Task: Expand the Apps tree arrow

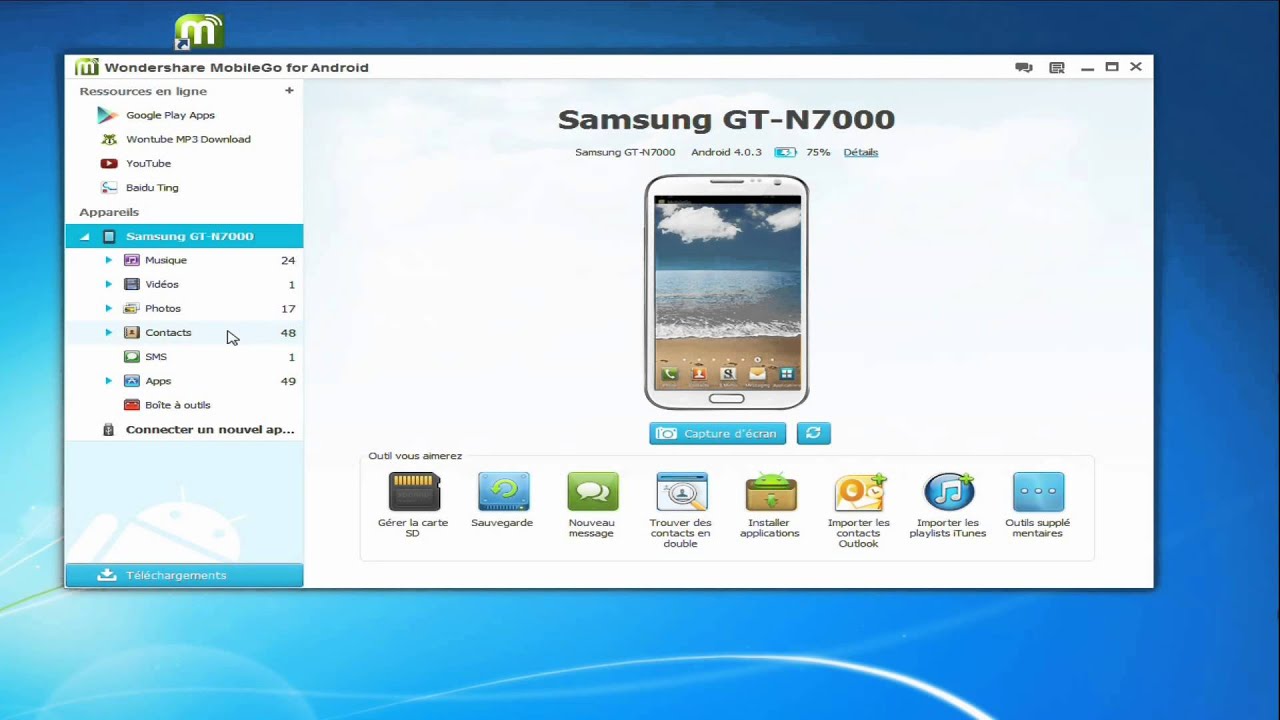Action: coord(108,381)
